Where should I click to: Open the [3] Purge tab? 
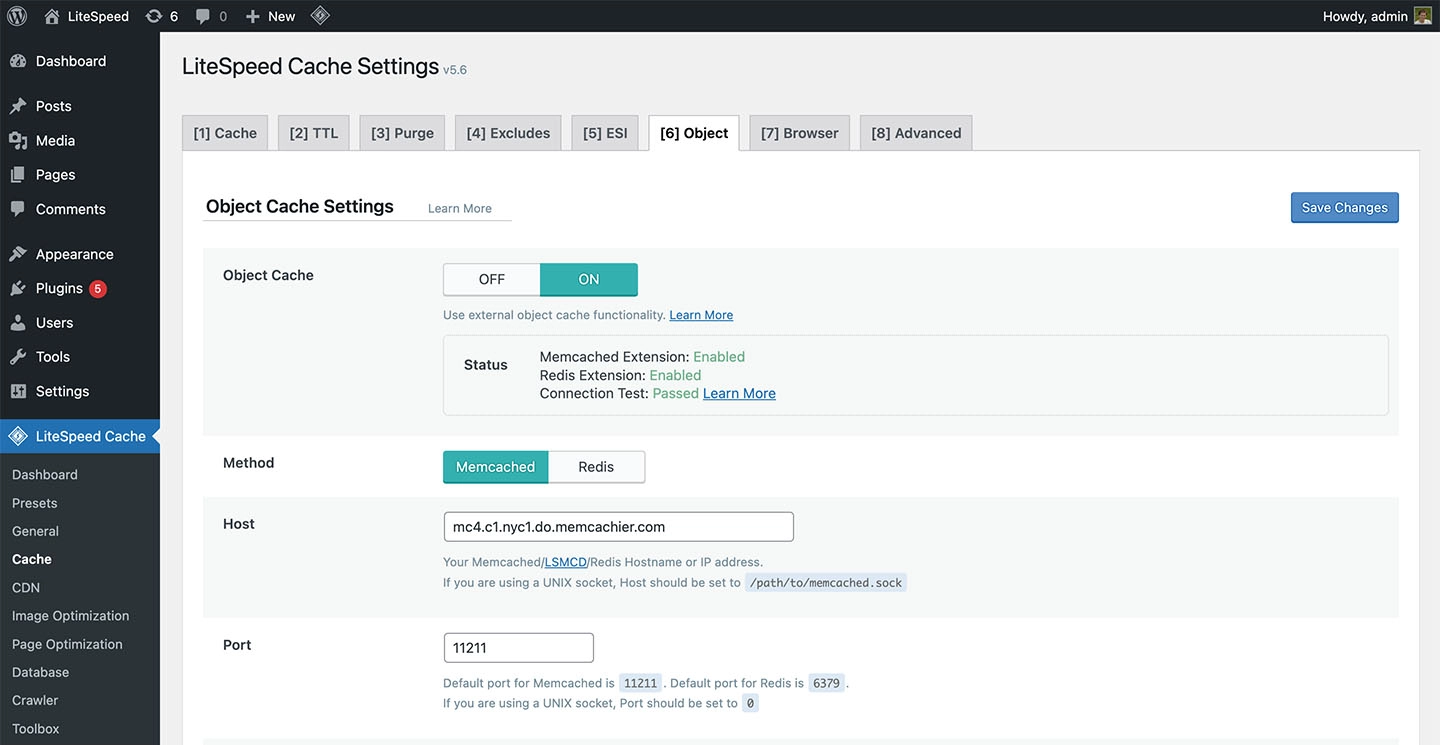[402, 133]
